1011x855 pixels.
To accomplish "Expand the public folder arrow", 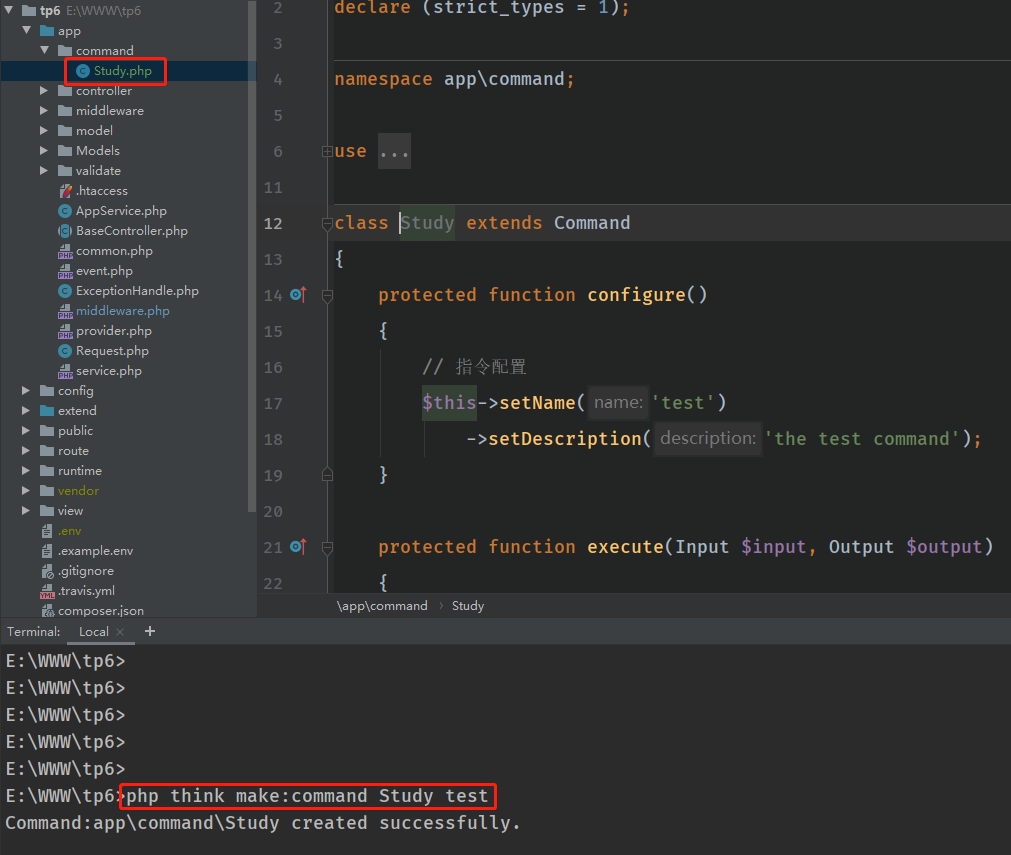I will [26, 431].
